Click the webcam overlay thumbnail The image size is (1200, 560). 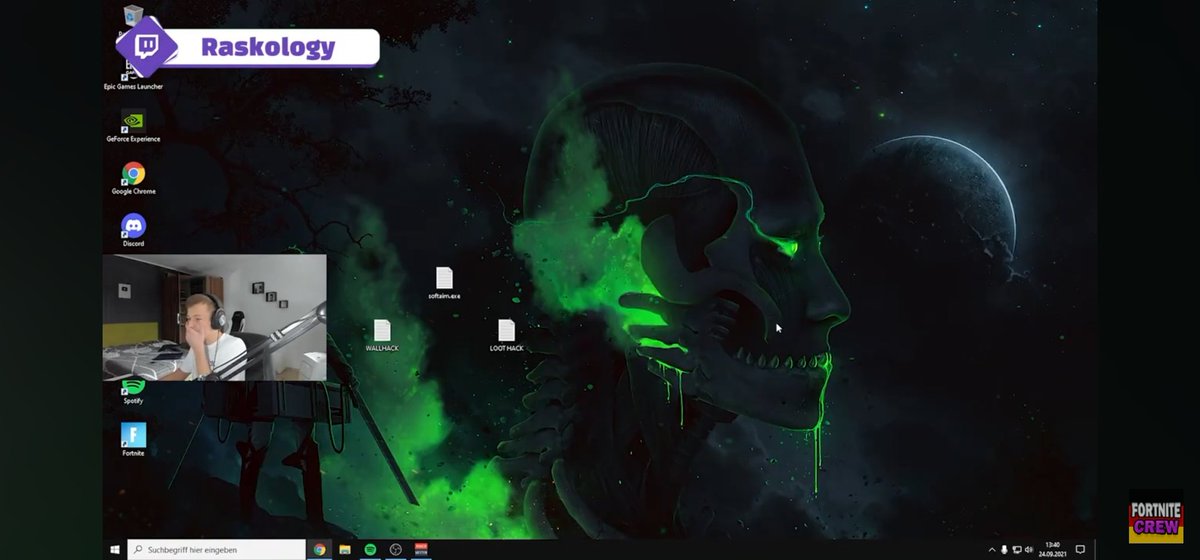tap(215, 317)
